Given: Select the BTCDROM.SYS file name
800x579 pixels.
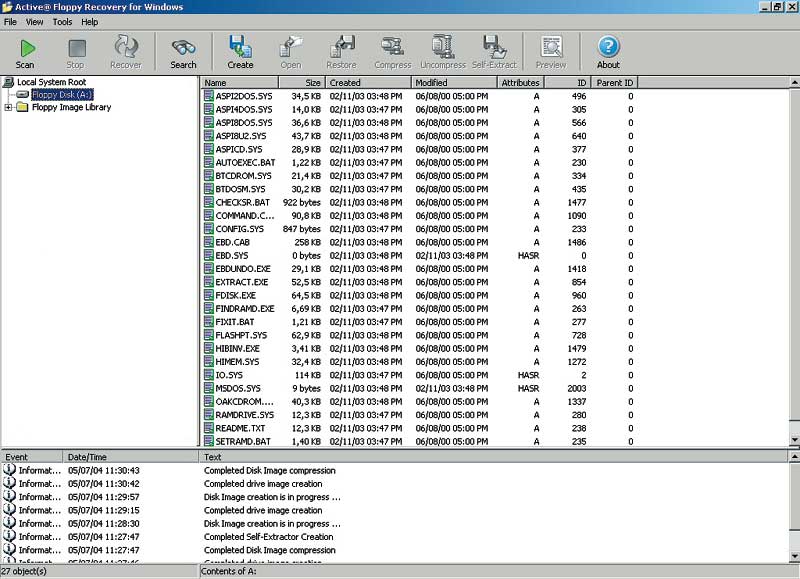Looking at the screenshot, I should pos(243,176).
